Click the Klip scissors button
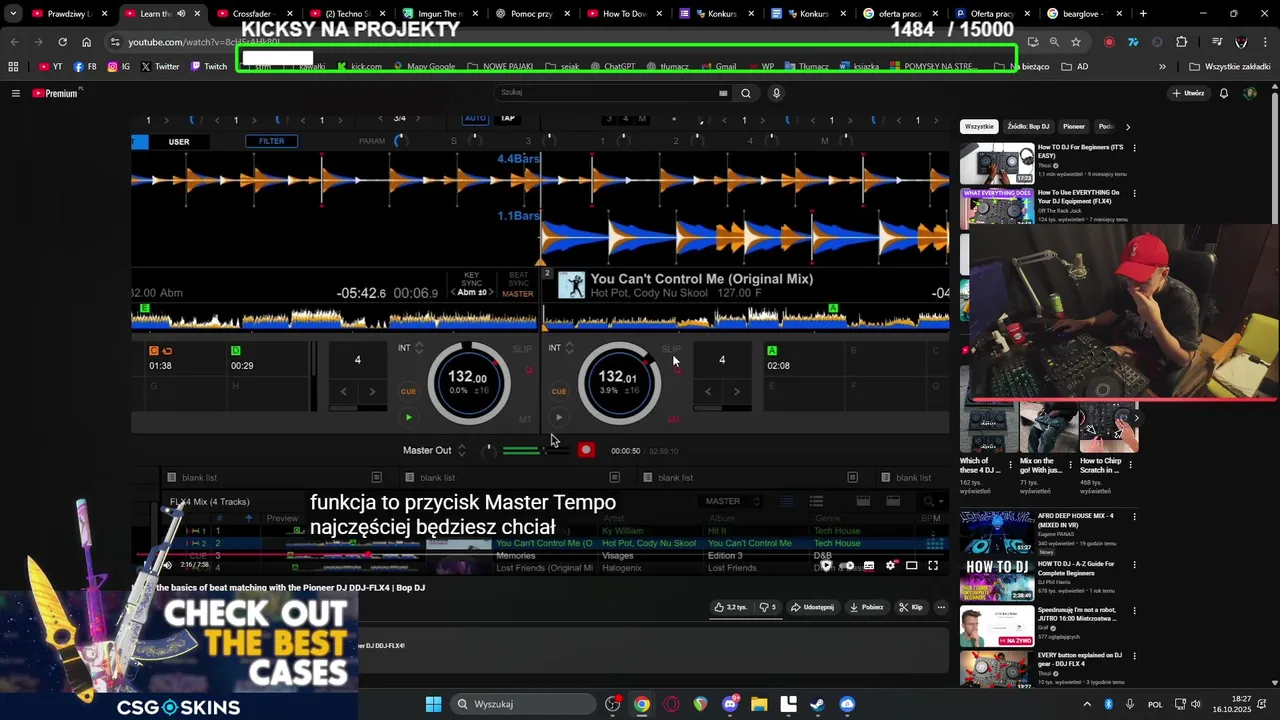The image size is (1280, 720). point(911,607)
